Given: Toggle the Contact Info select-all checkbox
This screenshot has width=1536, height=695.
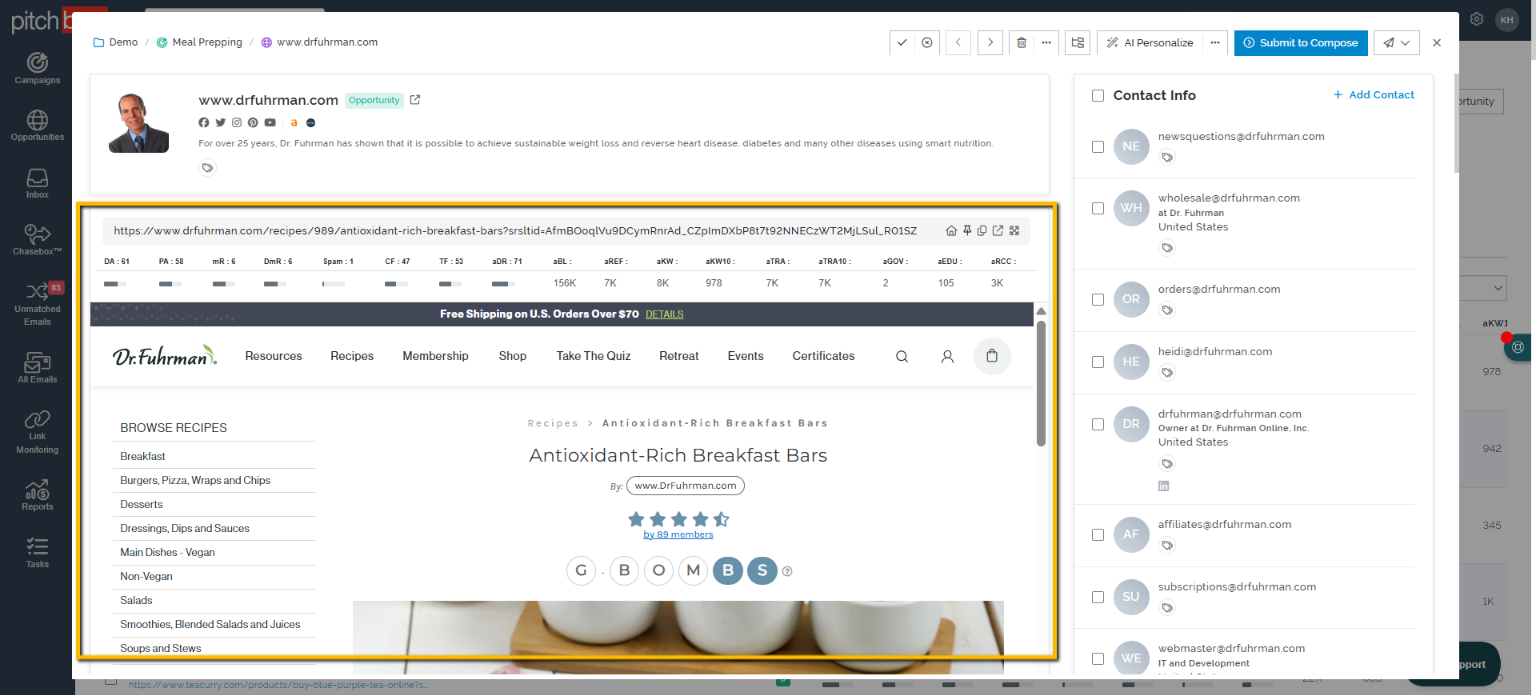Looking at the screenshot, I should [1098, 96].
